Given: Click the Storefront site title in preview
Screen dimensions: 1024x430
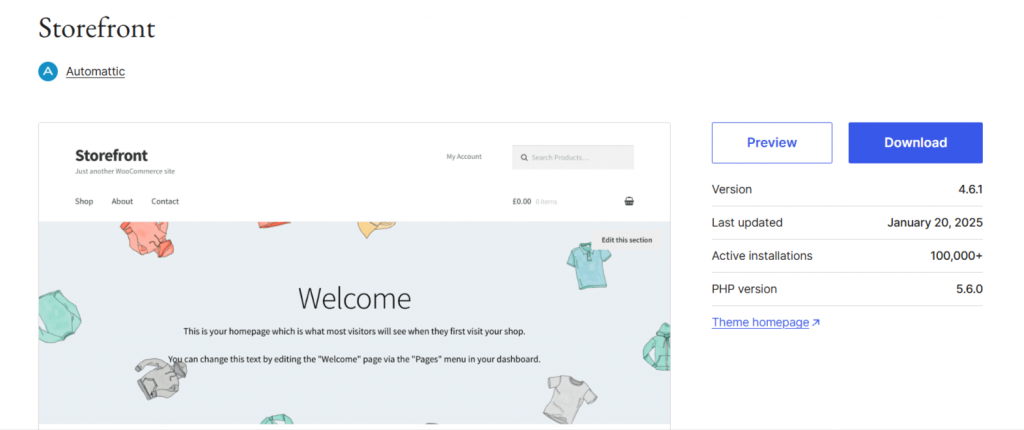Looking at the screenshot, I should point(112,156).
